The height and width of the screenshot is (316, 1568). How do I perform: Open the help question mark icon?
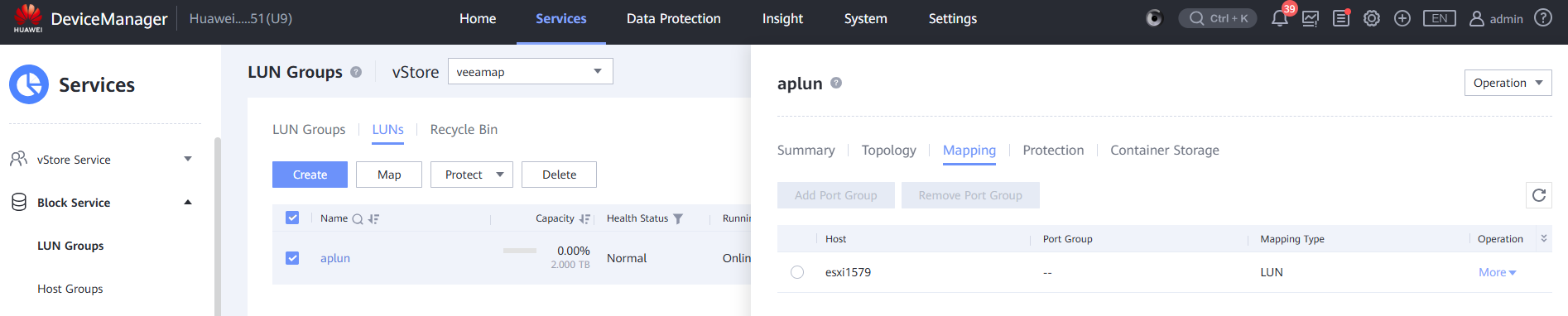pos(1543,17)
